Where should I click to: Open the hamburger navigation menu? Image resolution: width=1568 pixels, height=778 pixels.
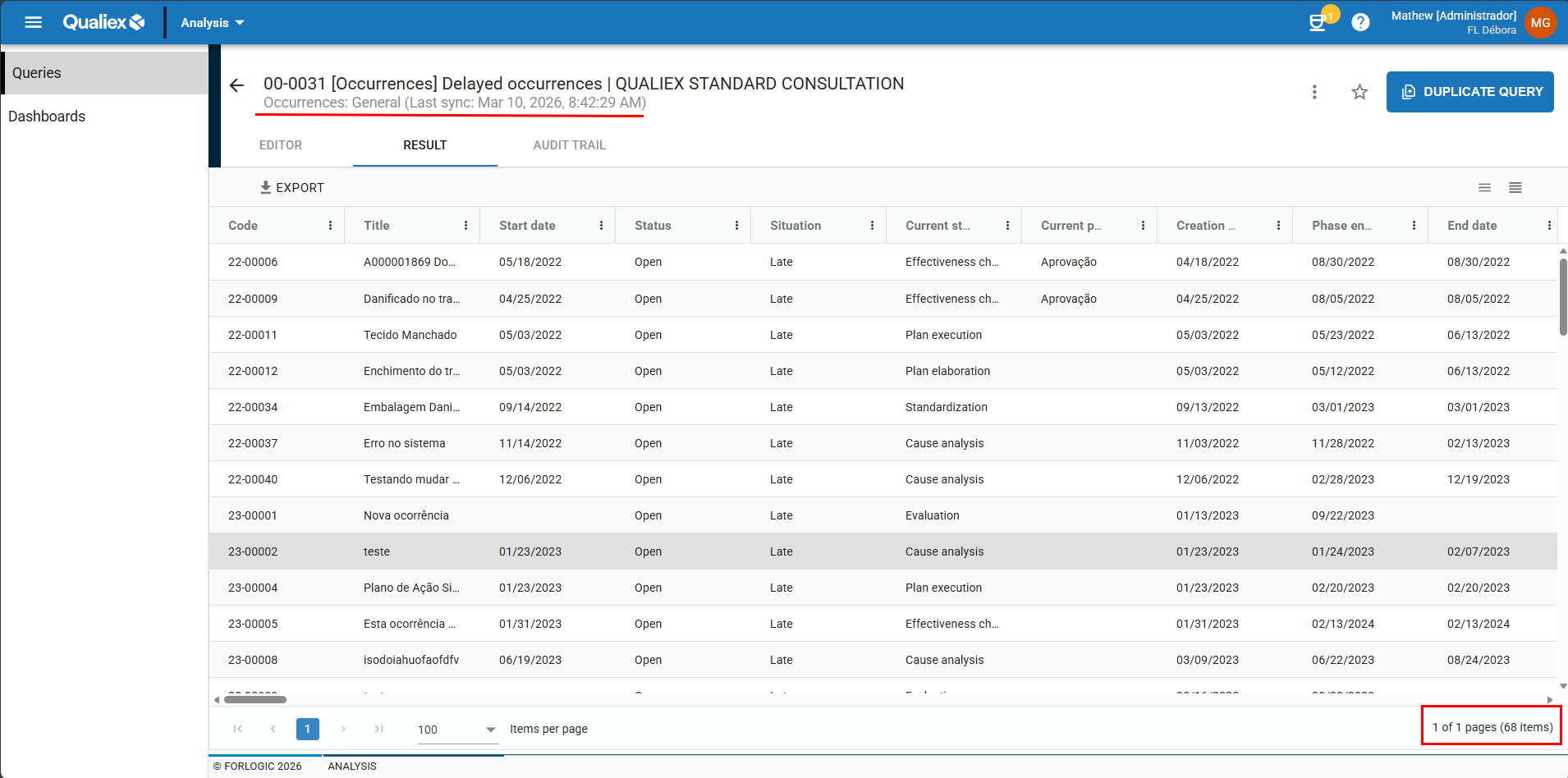click(33, 22)
